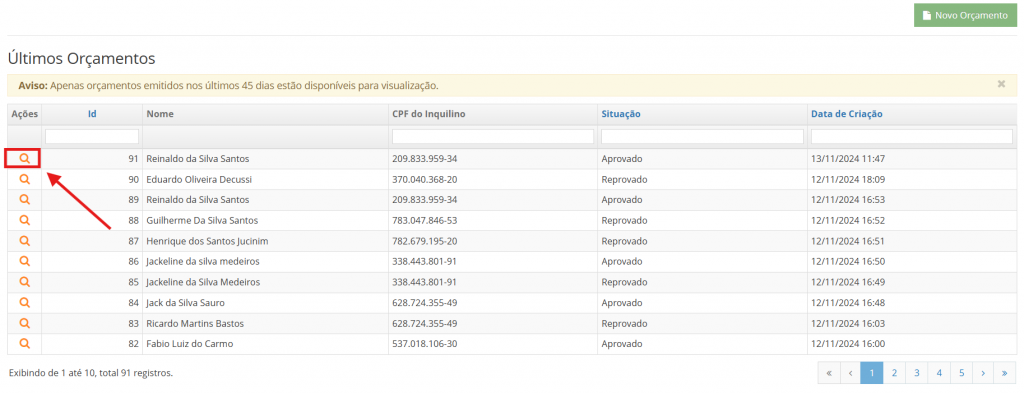Screen dimensions: 1024x393
Task: Click name Eduardo Oliveira Decussi
Action: [199, 179]
